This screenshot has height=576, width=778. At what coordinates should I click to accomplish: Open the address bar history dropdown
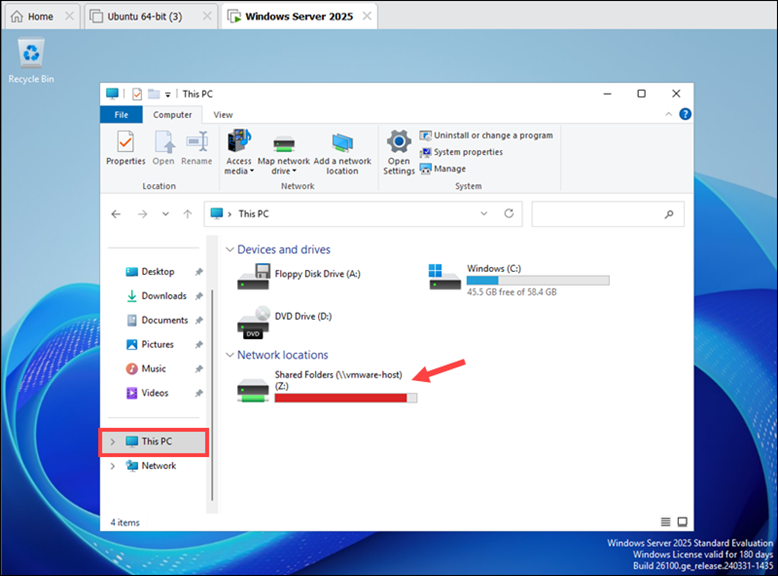tap(485, 214)
